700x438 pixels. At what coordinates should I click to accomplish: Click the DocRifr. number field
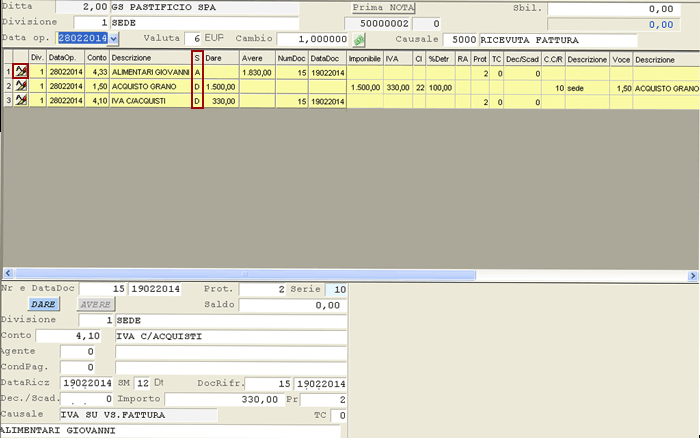pyautogui.click(x=268, y=384)
